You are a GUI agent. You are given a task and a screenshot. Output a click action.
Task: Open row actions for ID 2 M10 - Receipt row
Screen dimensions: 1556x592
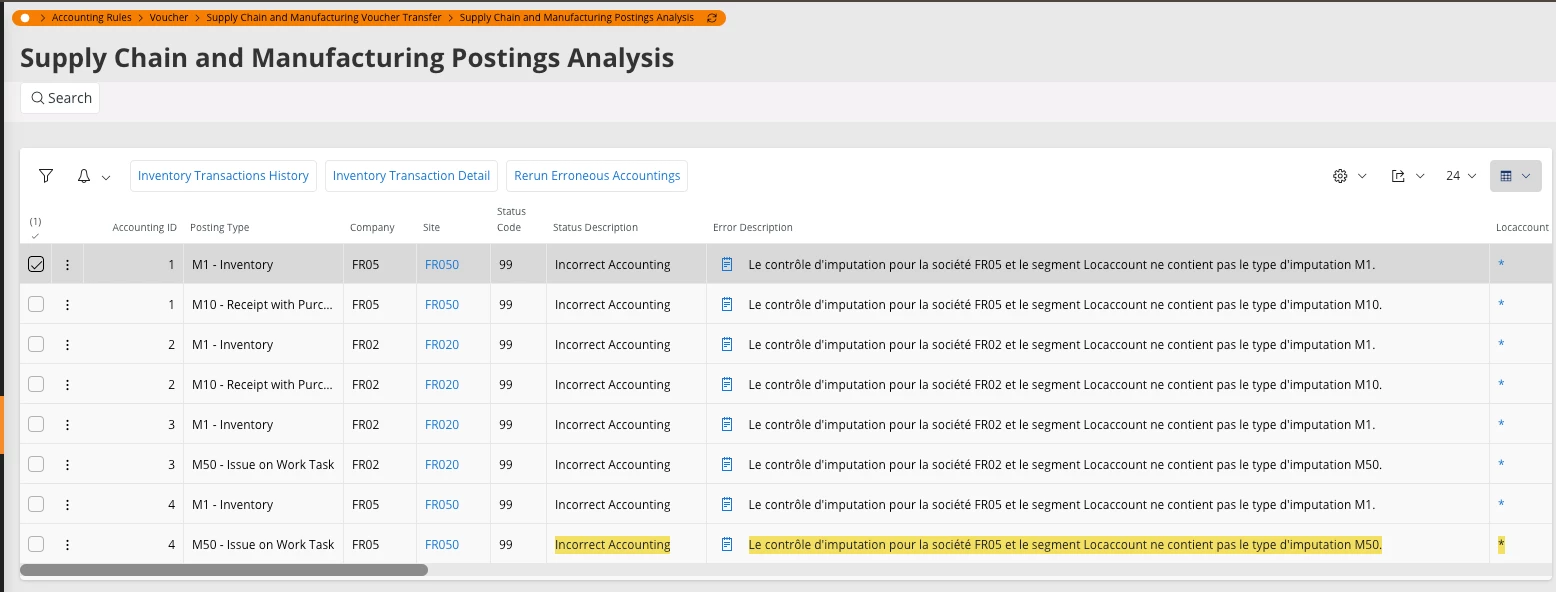pos(67,385)
